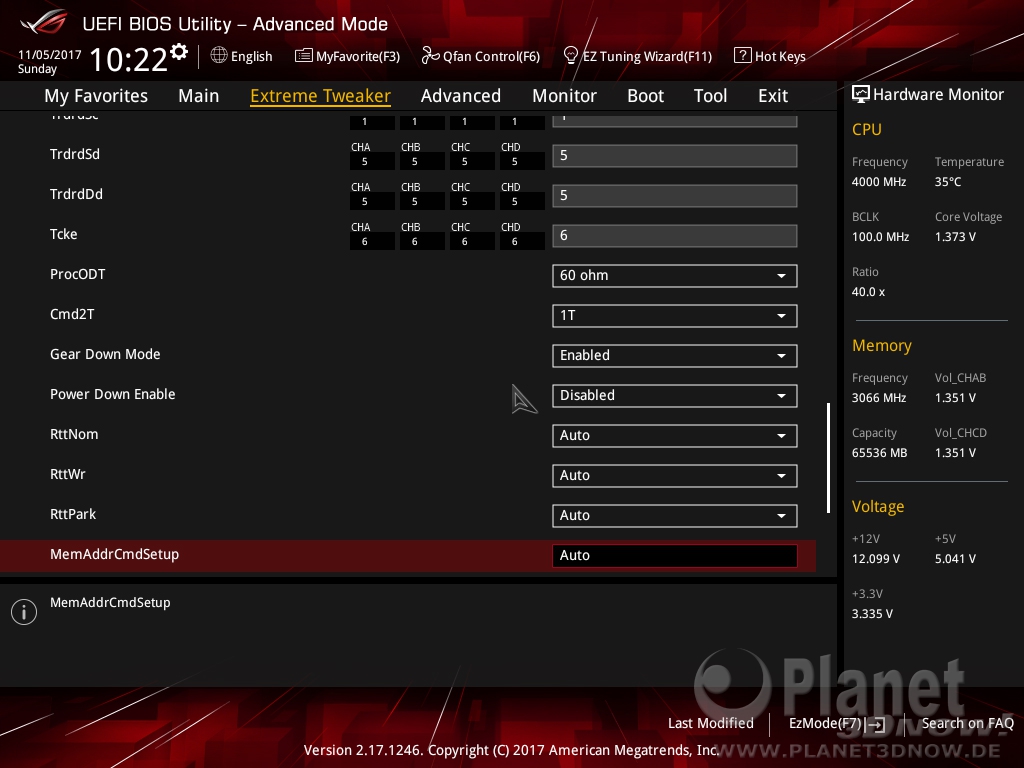Expand Power Down Enable dropdown
The height and width of the screenshot is (768, 1024).
(x=675, y=396)
